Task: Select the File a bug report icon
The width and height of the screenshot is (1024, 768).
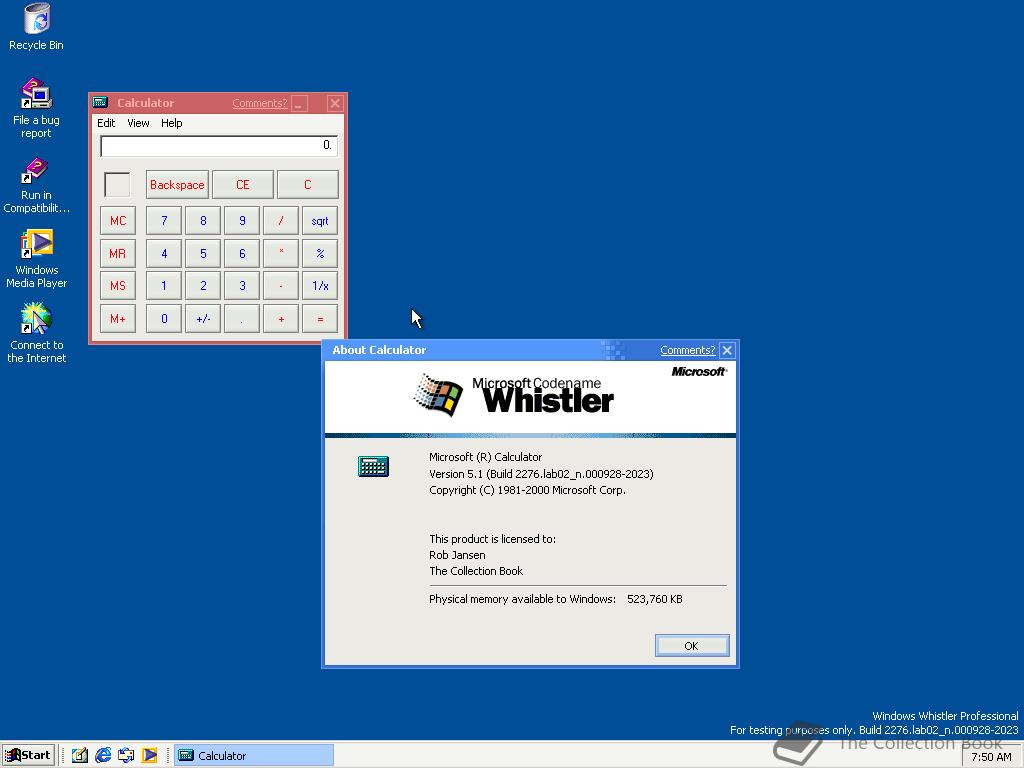Action: (37, 108)
